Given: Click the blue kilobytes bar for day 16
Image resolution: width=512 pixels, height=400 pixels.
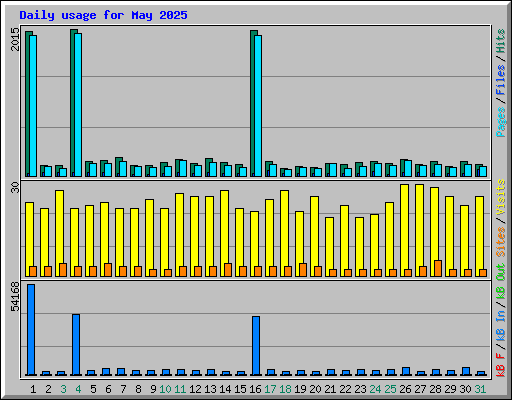Looking at the screenshot, I should pos(256,346).
